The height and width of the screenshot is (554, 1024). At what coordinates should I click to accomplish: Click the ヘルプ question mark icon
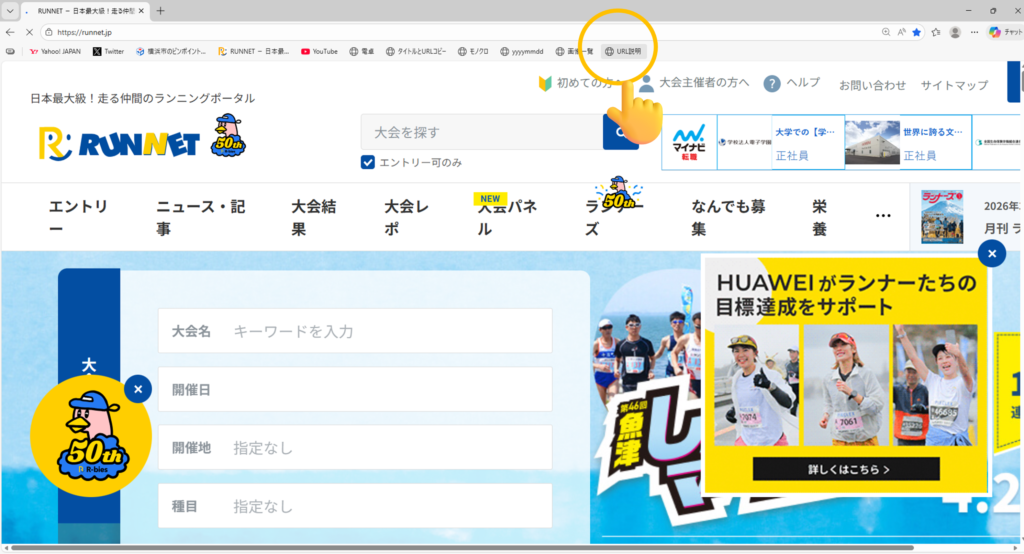click(772, 84)
